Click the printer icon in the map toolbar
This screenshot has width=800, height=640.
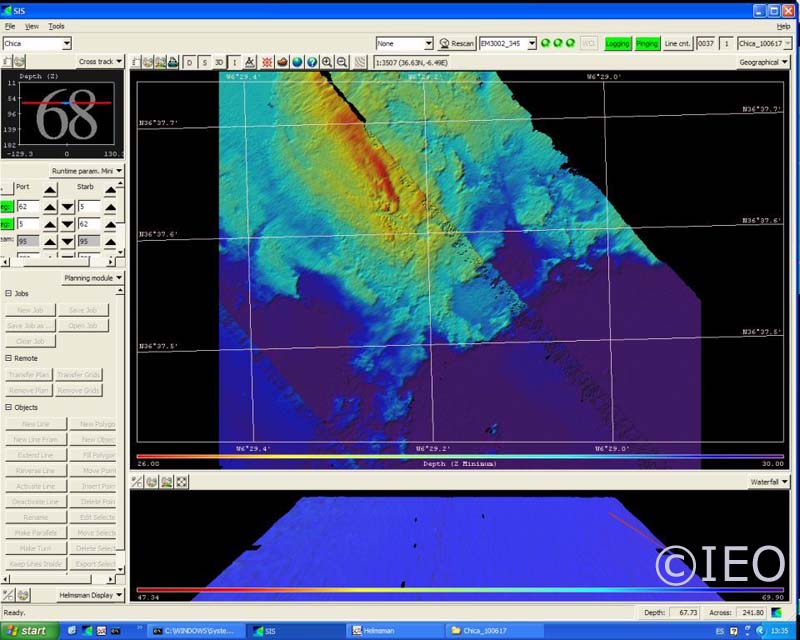(173, 62)
